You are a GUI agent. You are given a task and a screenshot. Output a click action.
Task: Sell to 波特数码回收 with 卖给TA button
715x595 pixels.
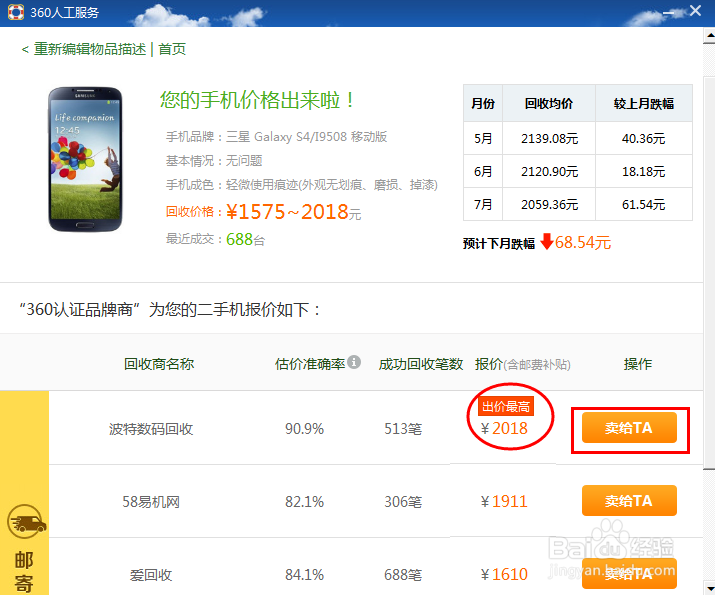click(x=629, y=428)
